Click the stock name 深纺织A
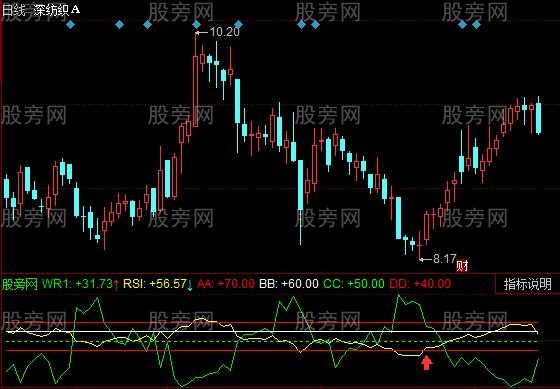 [56, 10]
